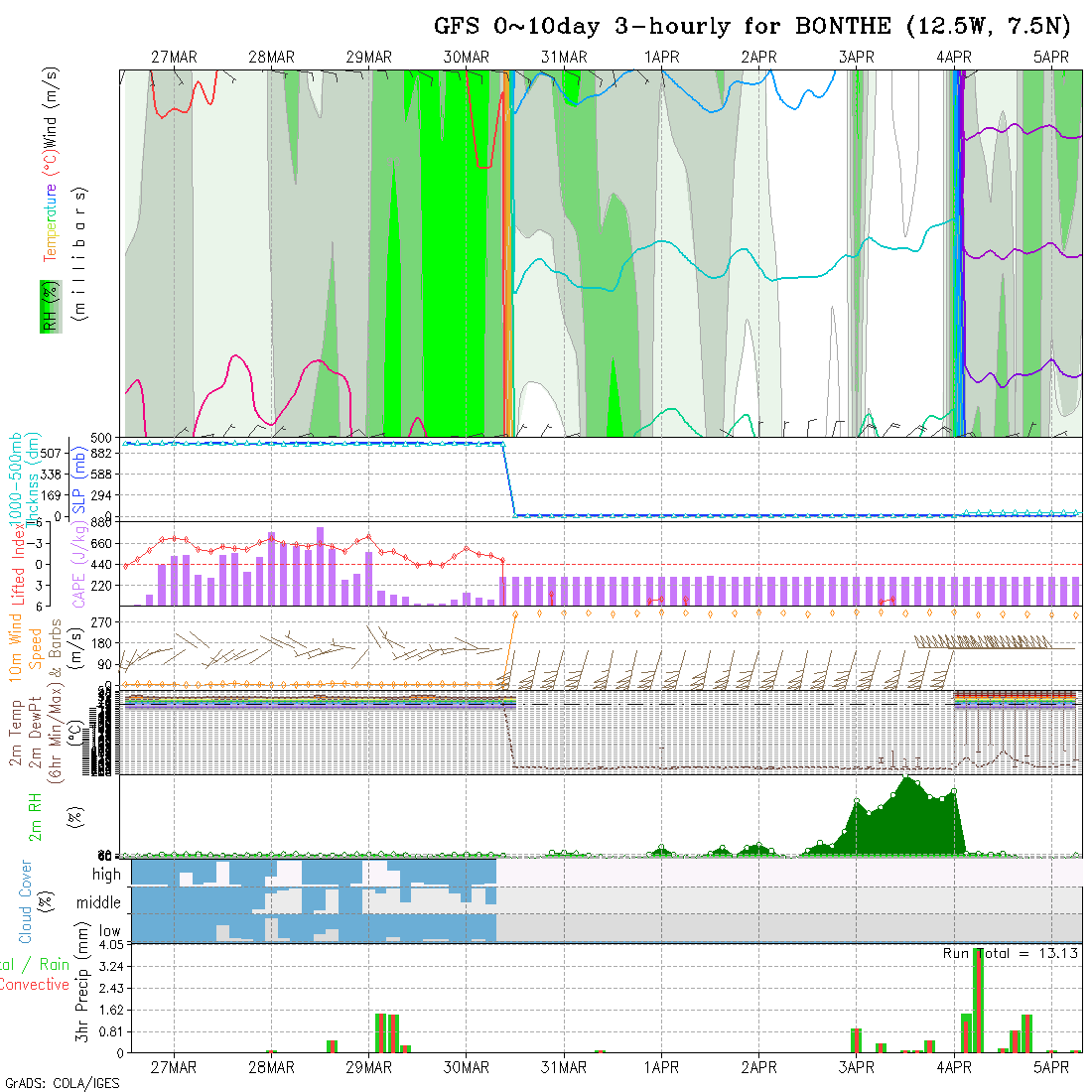Click the 30MAR label on the top axis
The image size is (1092, 1092).
(466, 58)
